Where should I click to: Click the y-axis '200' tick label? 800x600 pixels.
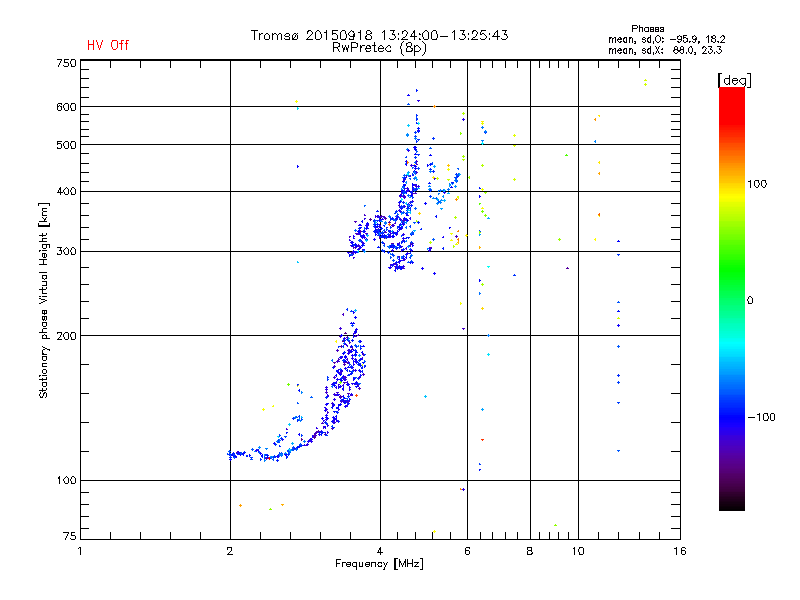[x=66, y=336]
